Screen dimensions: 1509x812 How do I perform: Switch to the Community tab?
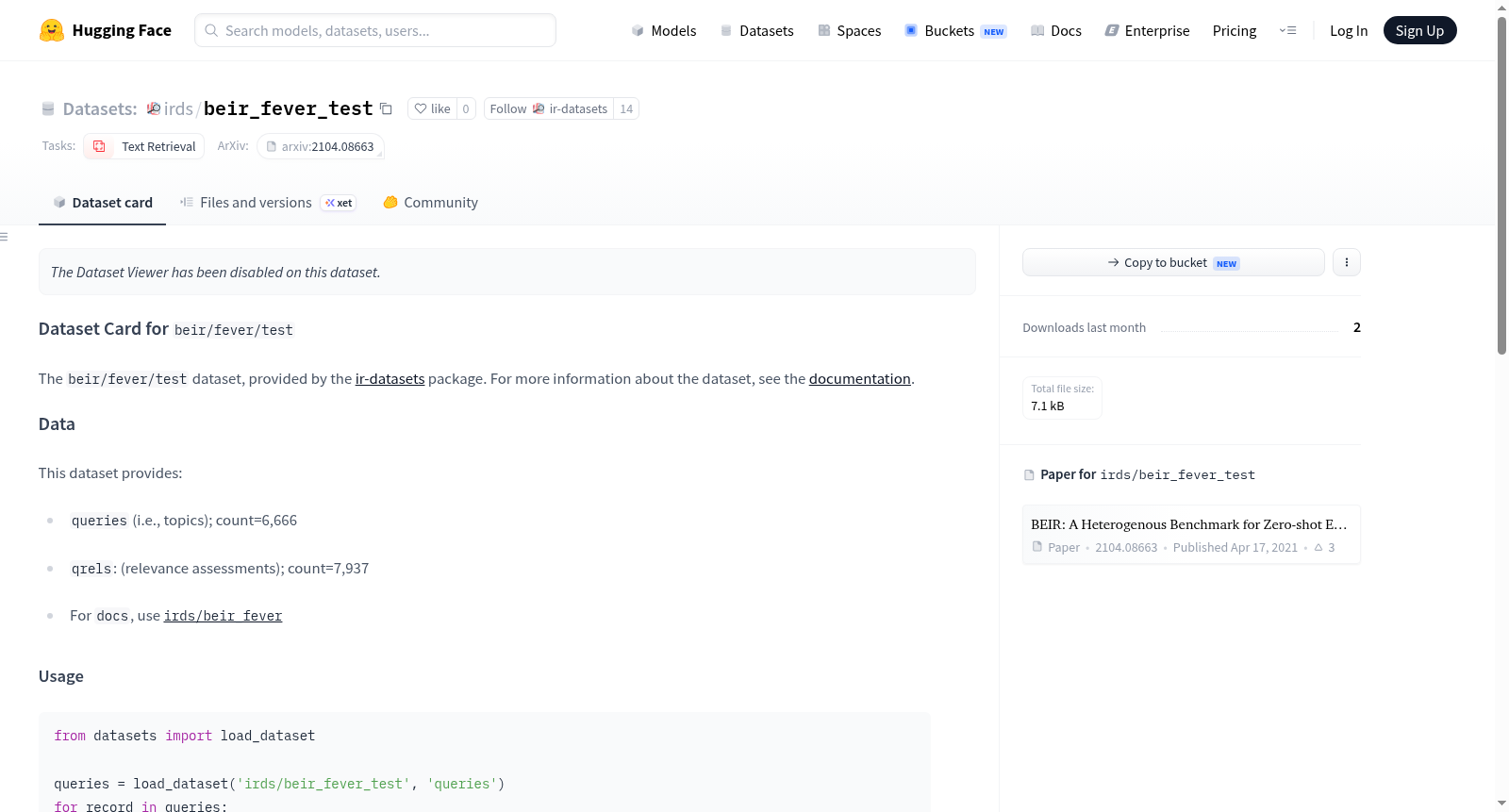(x=430, y=203)
